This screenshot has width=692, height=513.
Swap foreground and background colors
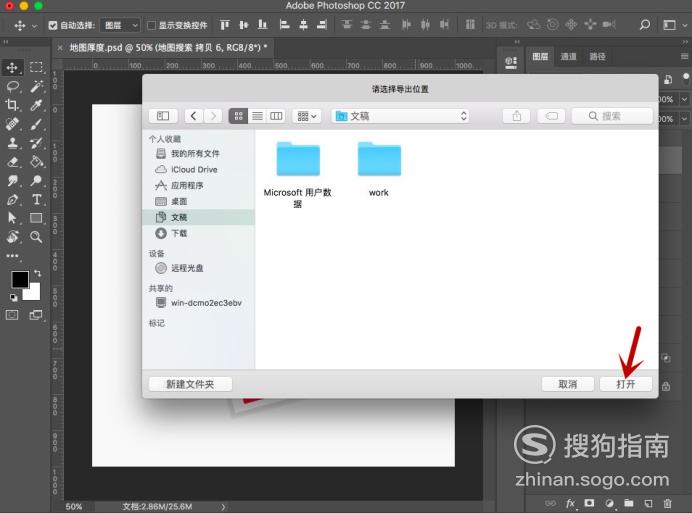(x=38, y=273)
